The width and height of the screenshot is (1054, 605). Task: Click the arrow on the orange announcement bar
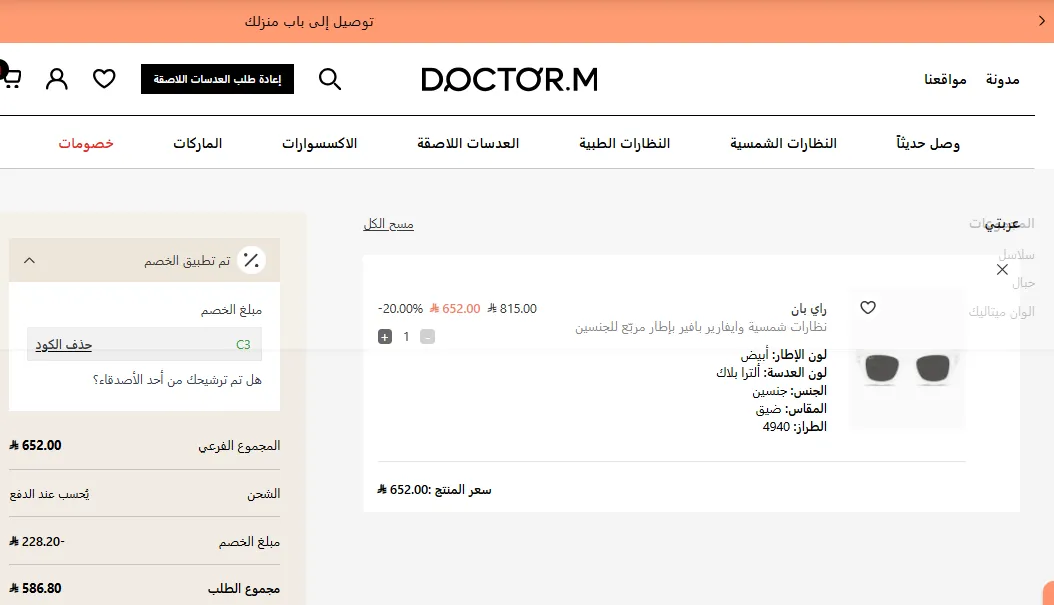pyautogui.click(x=1041, y=21)
